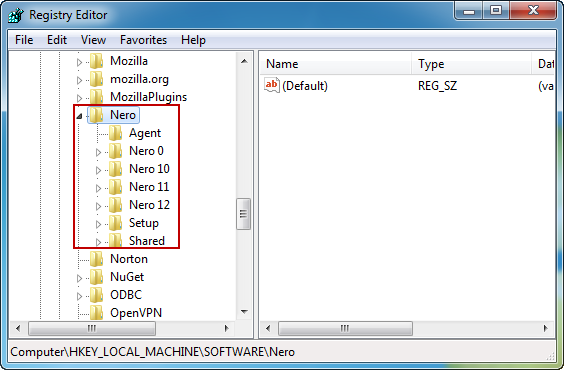The height and width of the screenshot is (370, 564).
Task: Click the Mozilla folder icon
Action: pos(96,61)
